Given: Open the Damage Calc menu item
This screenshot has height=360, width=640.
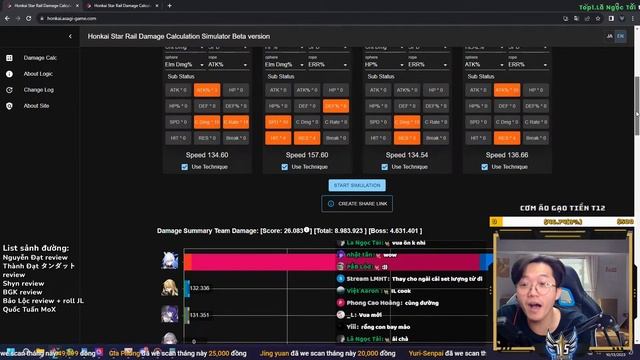Looking at the screenshot, I should pyautogui.click(x=40, y=58).
